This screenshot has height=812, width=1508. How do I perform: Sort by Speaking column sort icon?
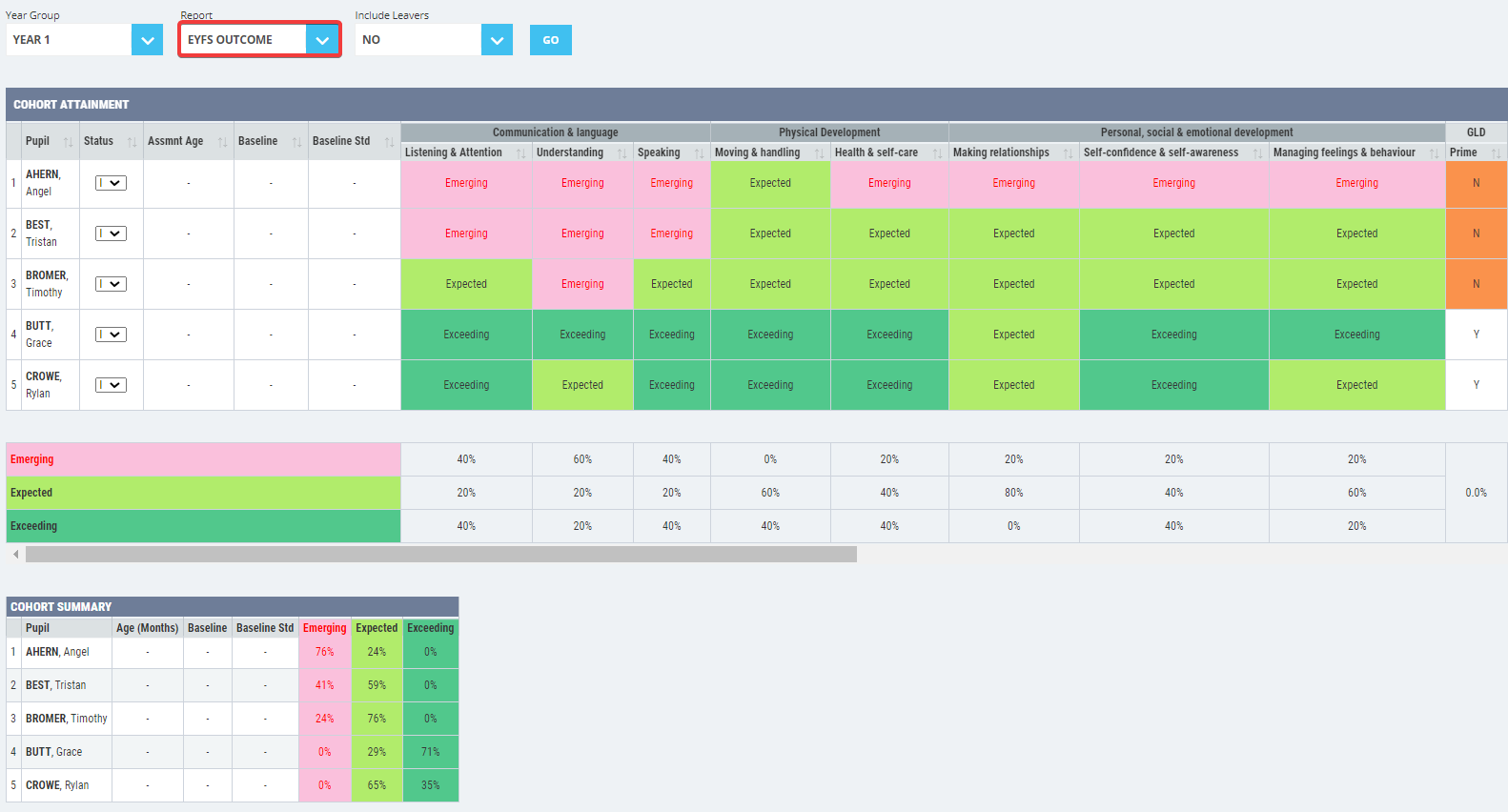699,153
